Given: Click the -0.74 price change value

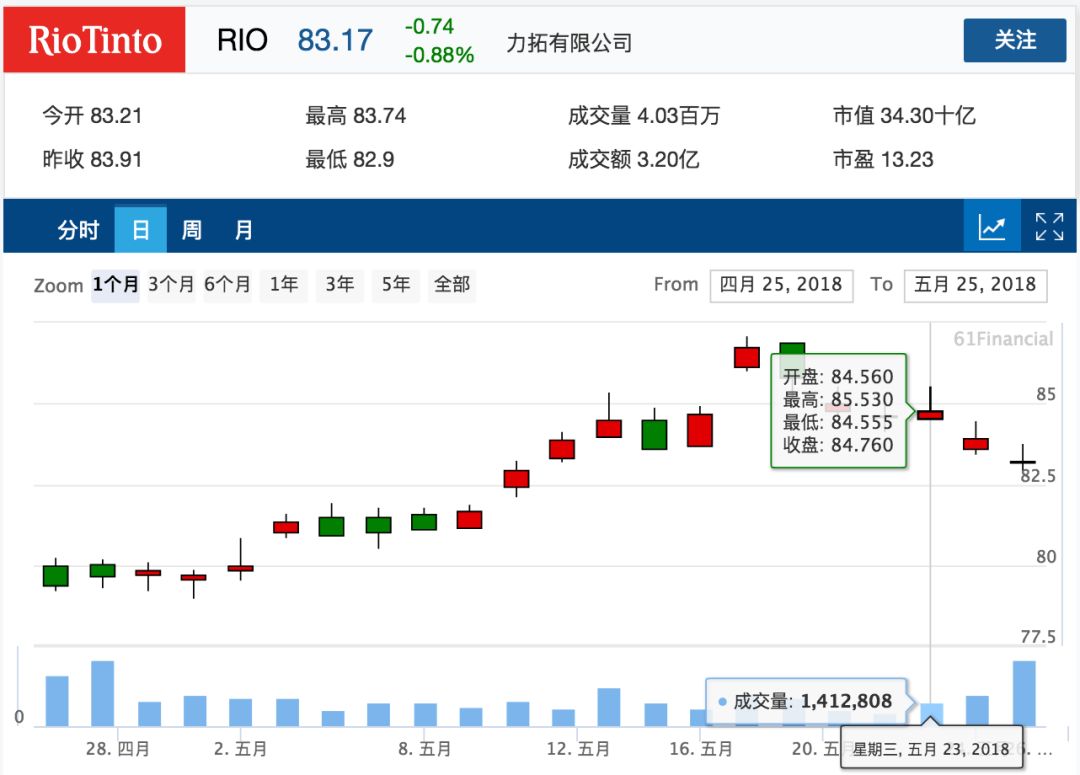Looking at the screenshot, I should 429,26.
